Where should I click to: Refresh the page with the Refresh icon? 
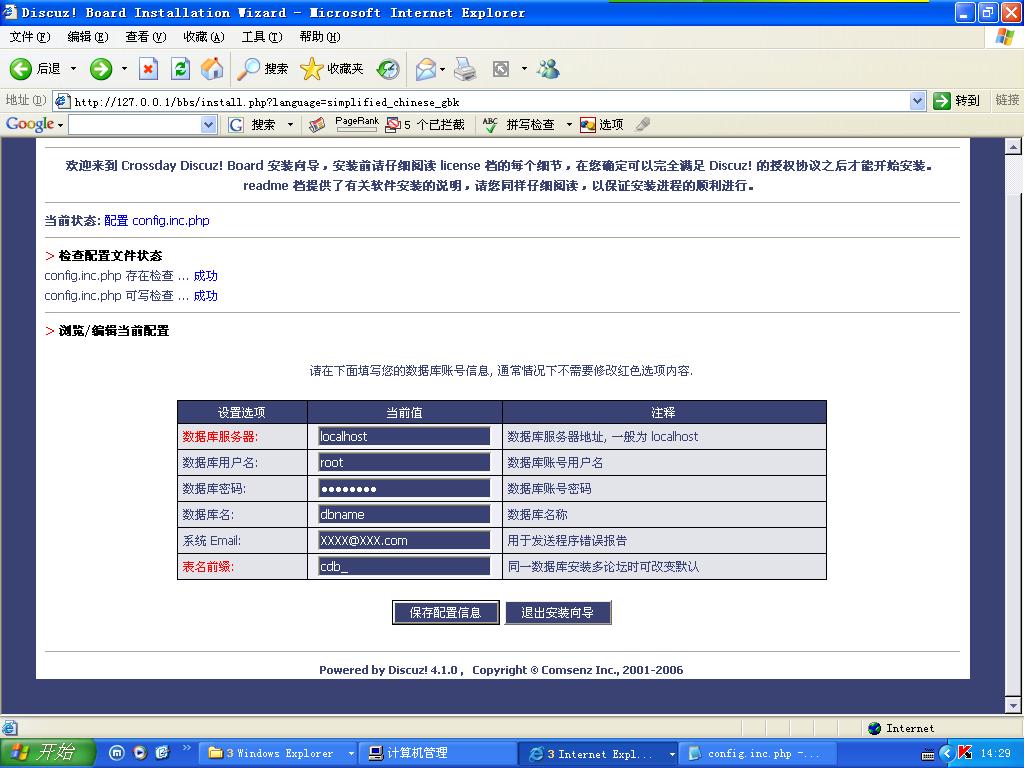[x=180, y=68]
